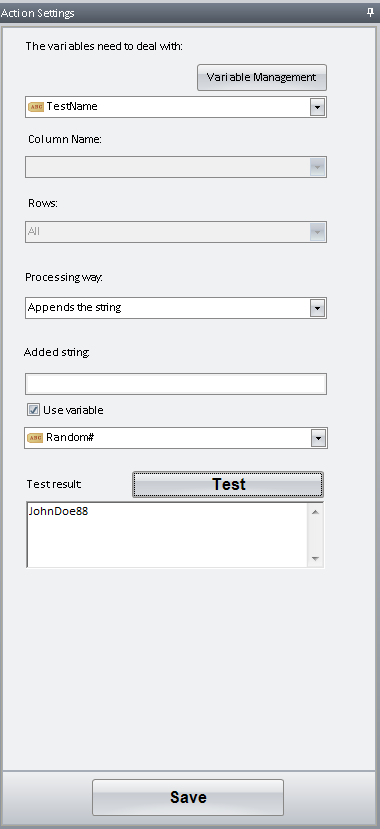Run the Test button
The image size is (380, 829).
pos(228,484)
